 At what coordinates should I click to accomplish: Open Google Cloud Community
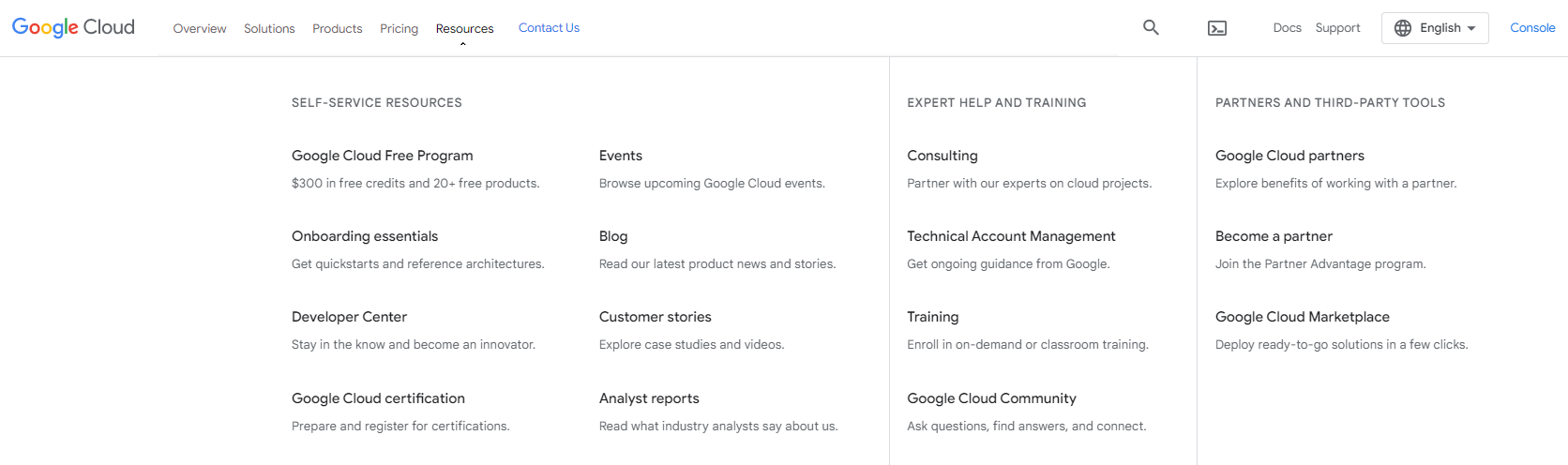[x=991, y=398]
